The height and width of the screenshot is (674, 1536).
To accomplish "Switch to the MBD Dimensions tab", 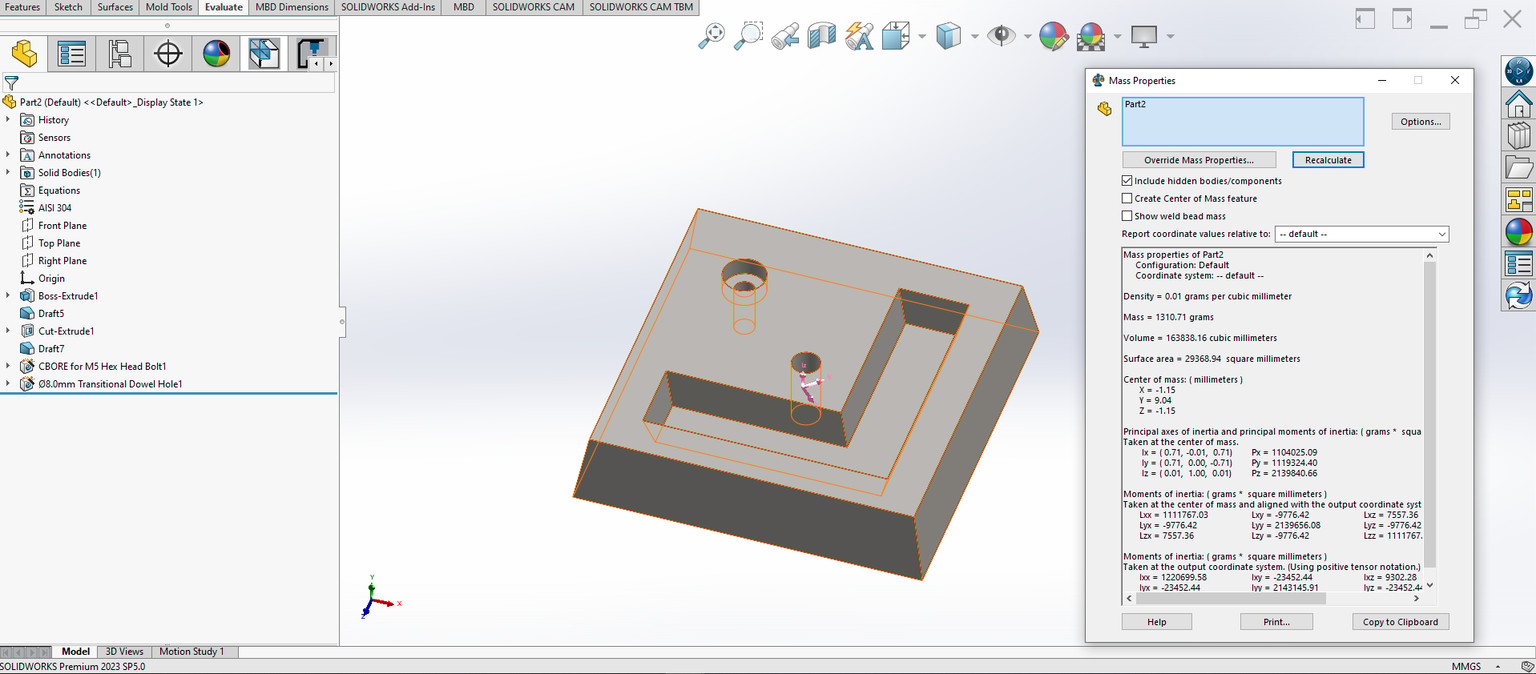I will tap(292, 7).
